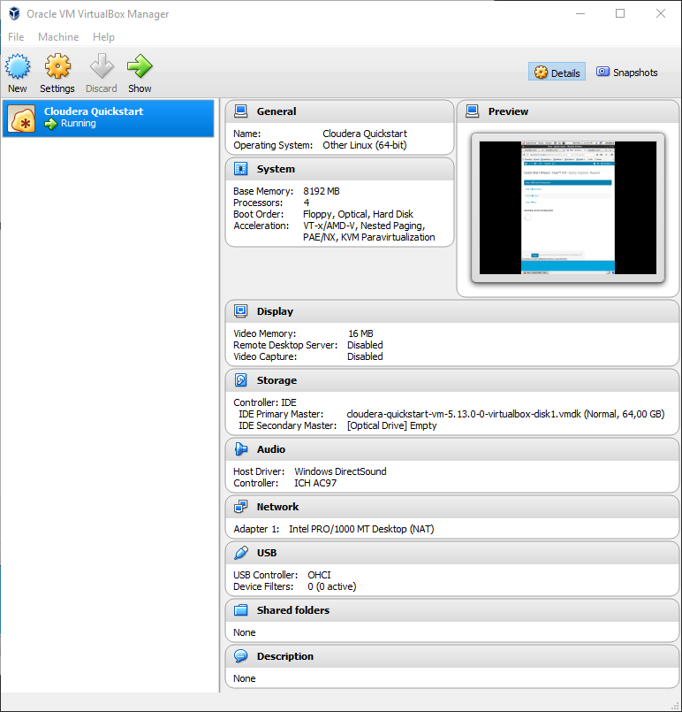Open the Audio section header link
Screen dimensions: 682x712
tap(271, 449)
